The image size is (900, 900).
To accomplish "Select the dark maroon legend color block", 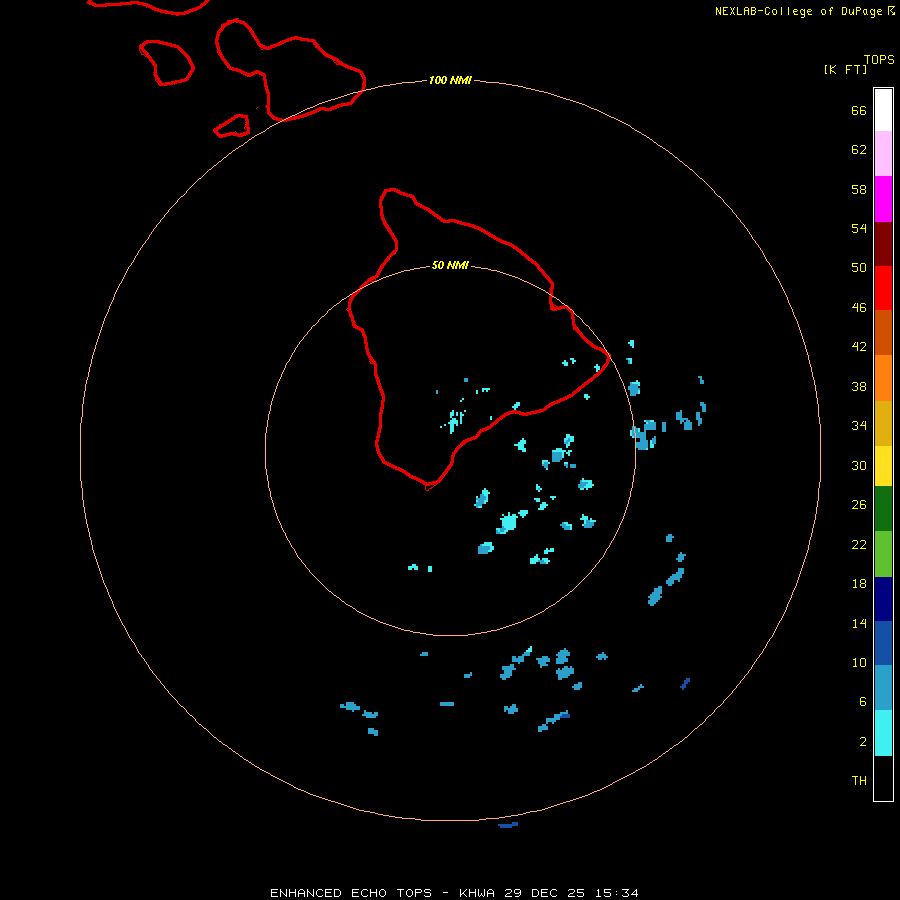I will pyautogui.click(x=883, y=244).
